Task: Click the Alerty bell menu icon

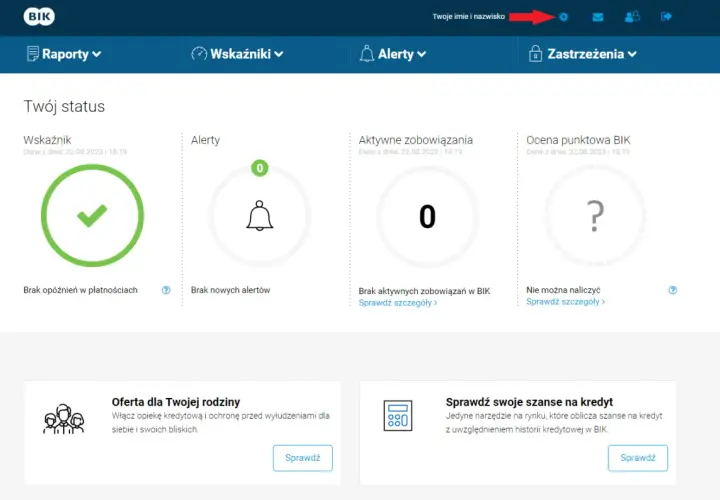Action: point(366,54)
